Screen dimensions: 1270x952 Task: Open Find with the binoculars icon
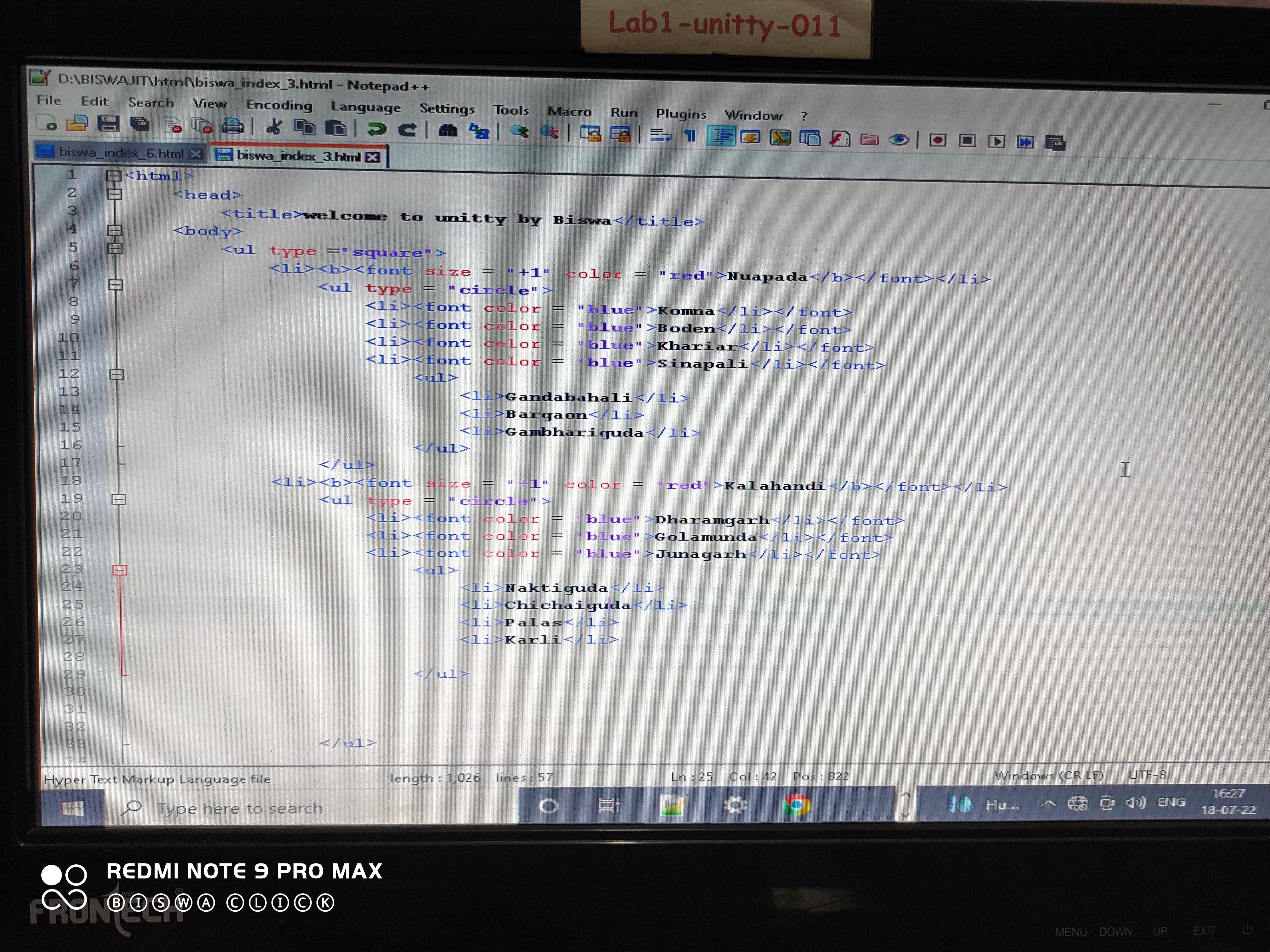coord(448,131)
